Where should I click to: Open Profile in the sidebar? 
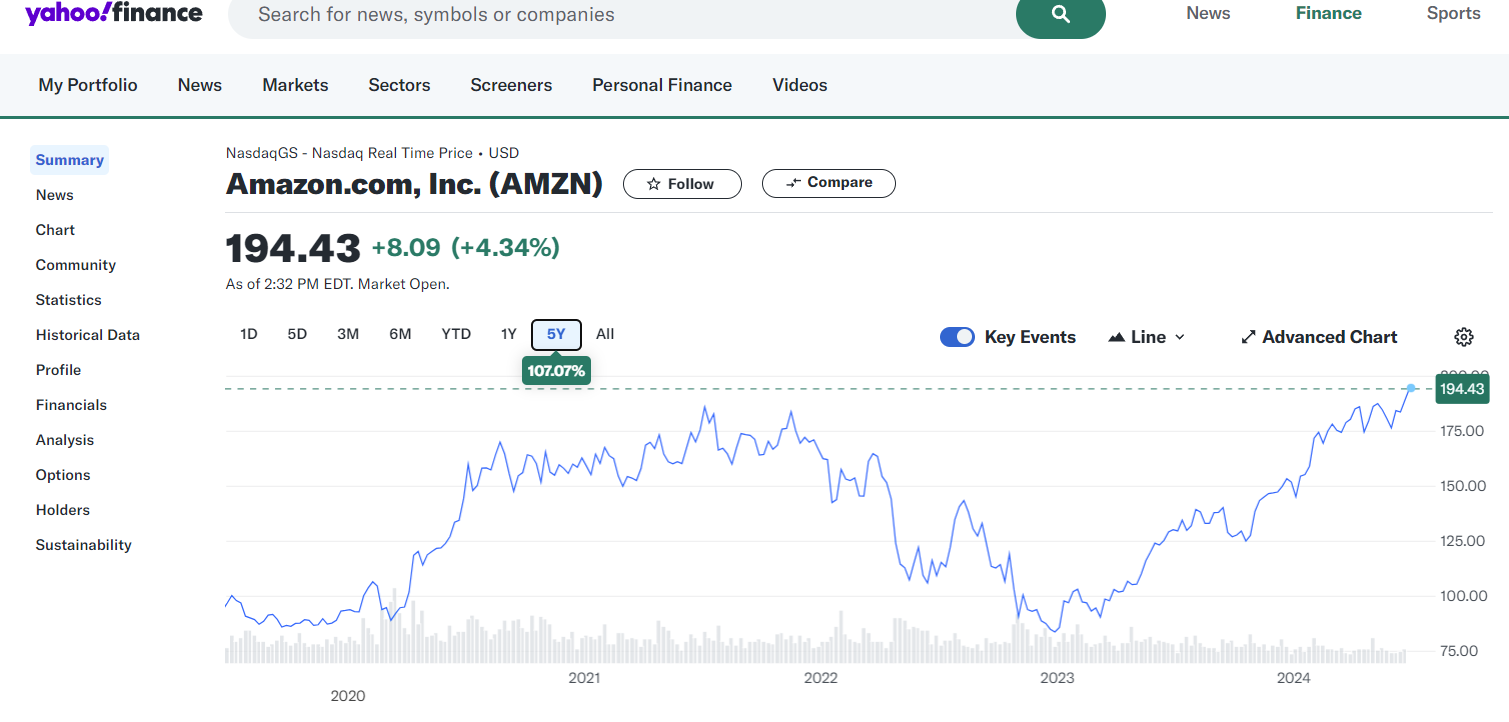pyautogui.click(x=58, y=370)
